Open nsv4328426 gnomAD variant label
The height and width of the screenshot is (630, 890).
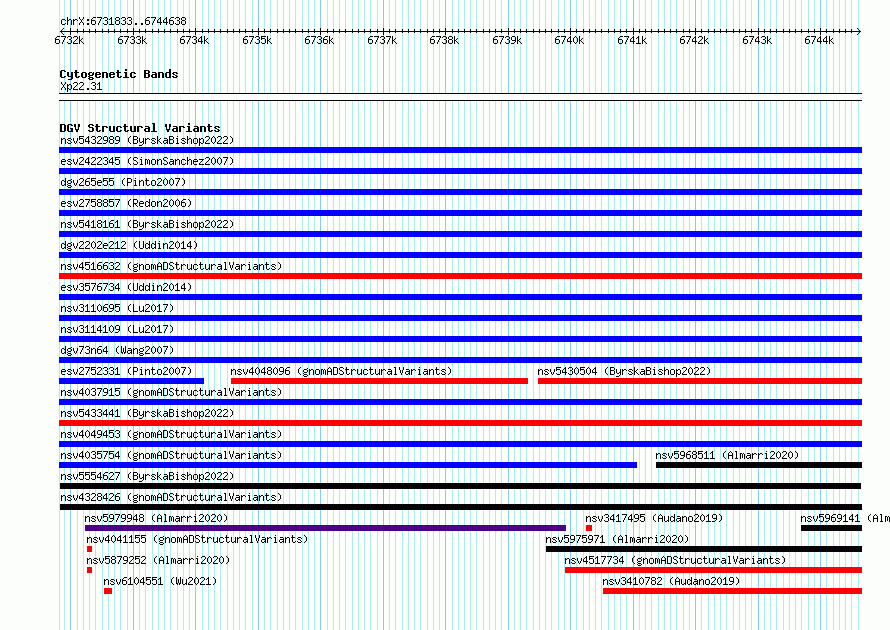(x=171, y=497)
